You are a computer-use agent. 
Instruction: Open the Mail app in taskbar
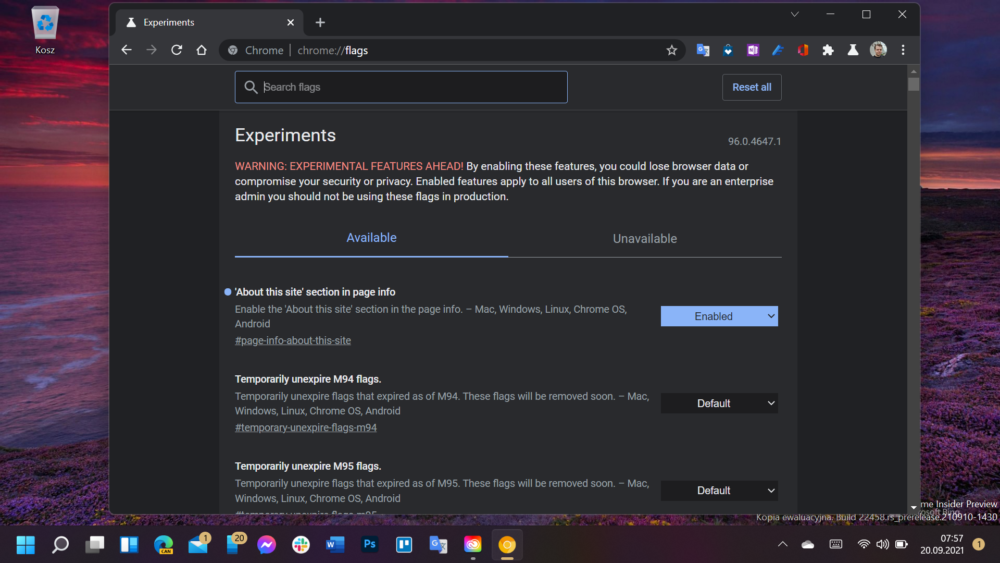[x=198, y=543]
